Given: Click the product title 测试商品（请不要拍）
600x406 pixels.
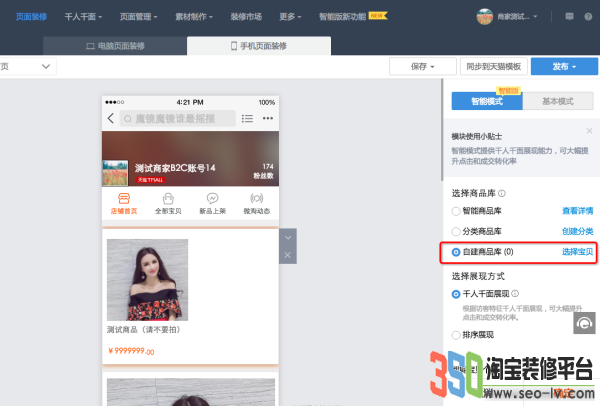Looking at the screenshot, I should point(143,329).
